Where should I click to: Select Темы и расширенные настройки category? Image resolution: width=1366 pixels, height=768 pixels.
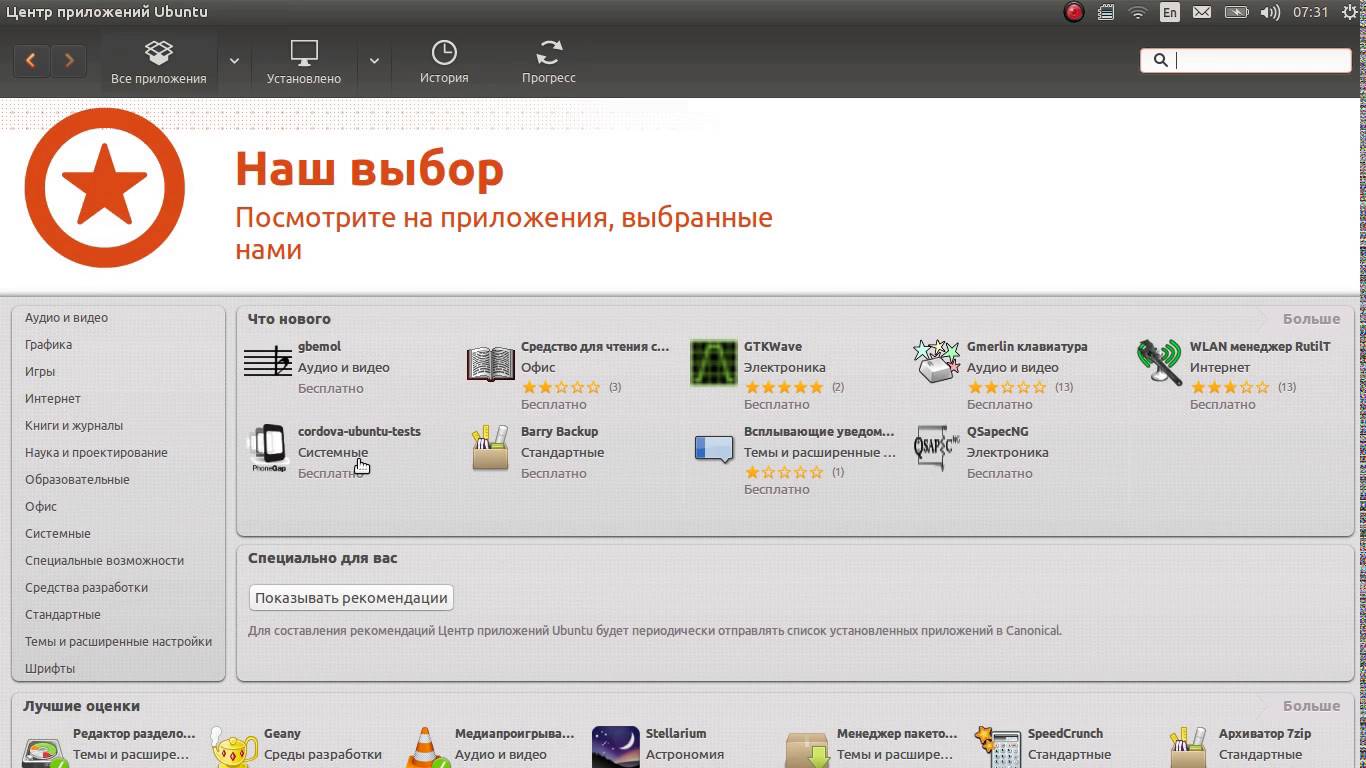pyautogui.click(x=118, y=642)
